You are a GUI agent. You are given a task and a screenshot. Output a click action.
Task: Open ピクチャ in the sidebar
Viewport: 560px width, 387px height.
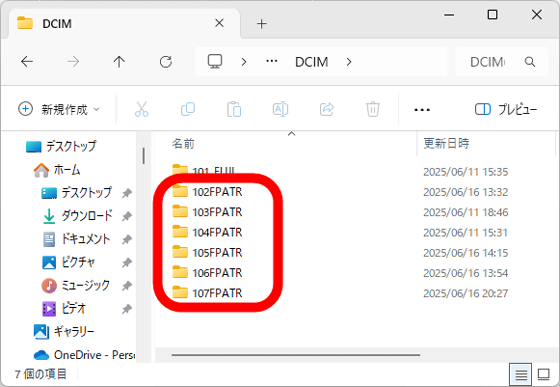pos(69,262)
